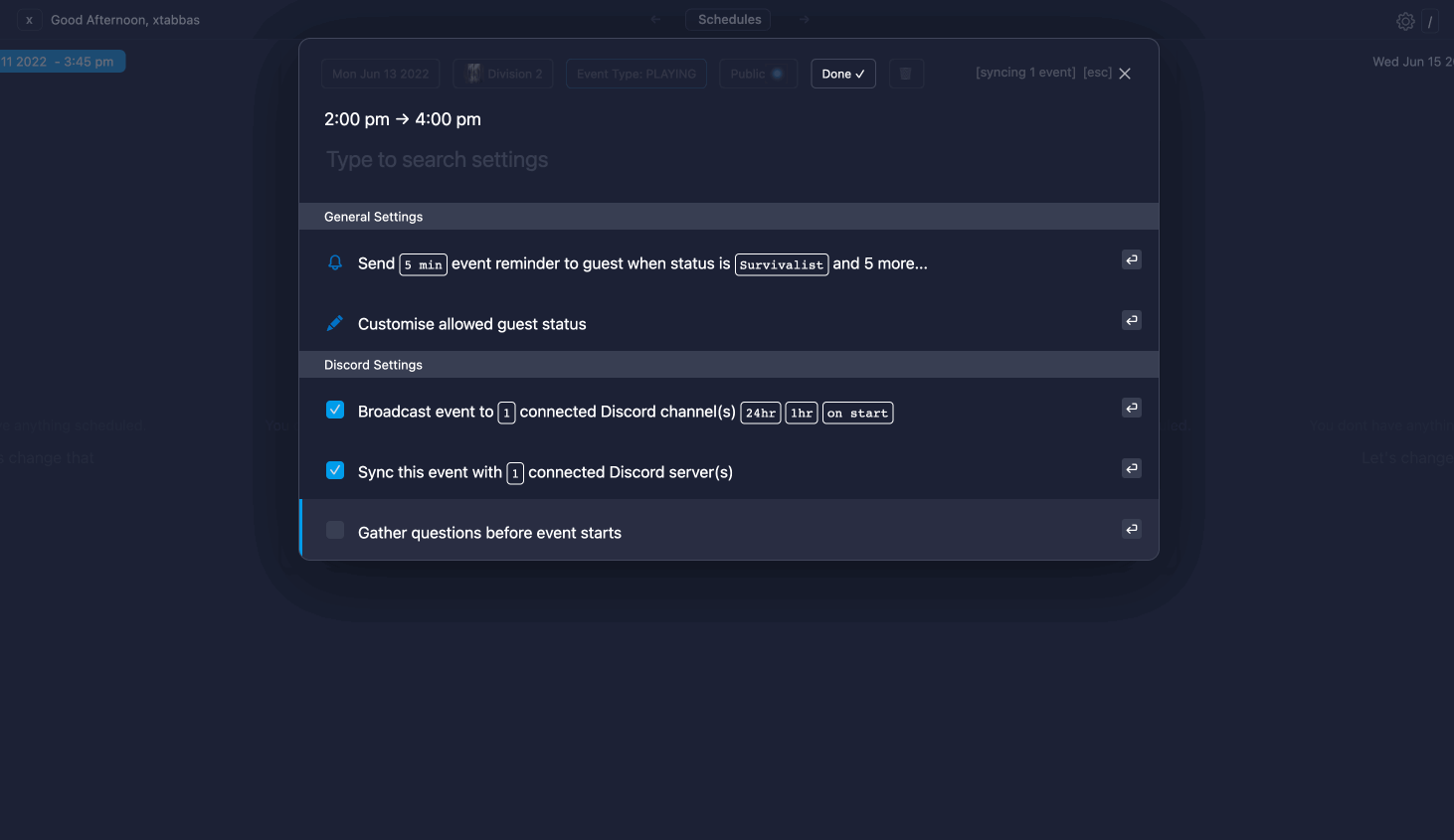Open the Division 2 game selector
1454x840 pixels.
pyautogui.click(x=504, y=74)
